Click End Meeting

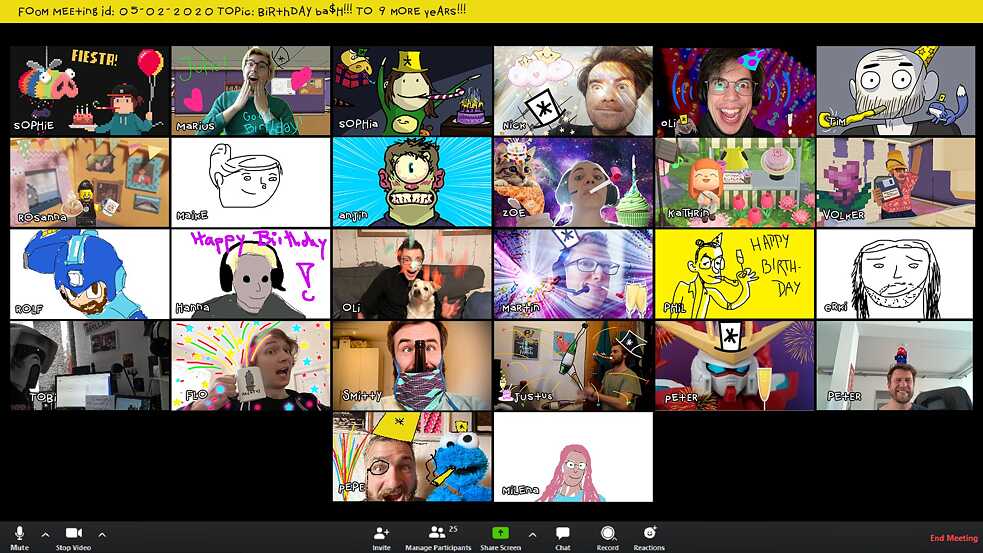[954, 538]
